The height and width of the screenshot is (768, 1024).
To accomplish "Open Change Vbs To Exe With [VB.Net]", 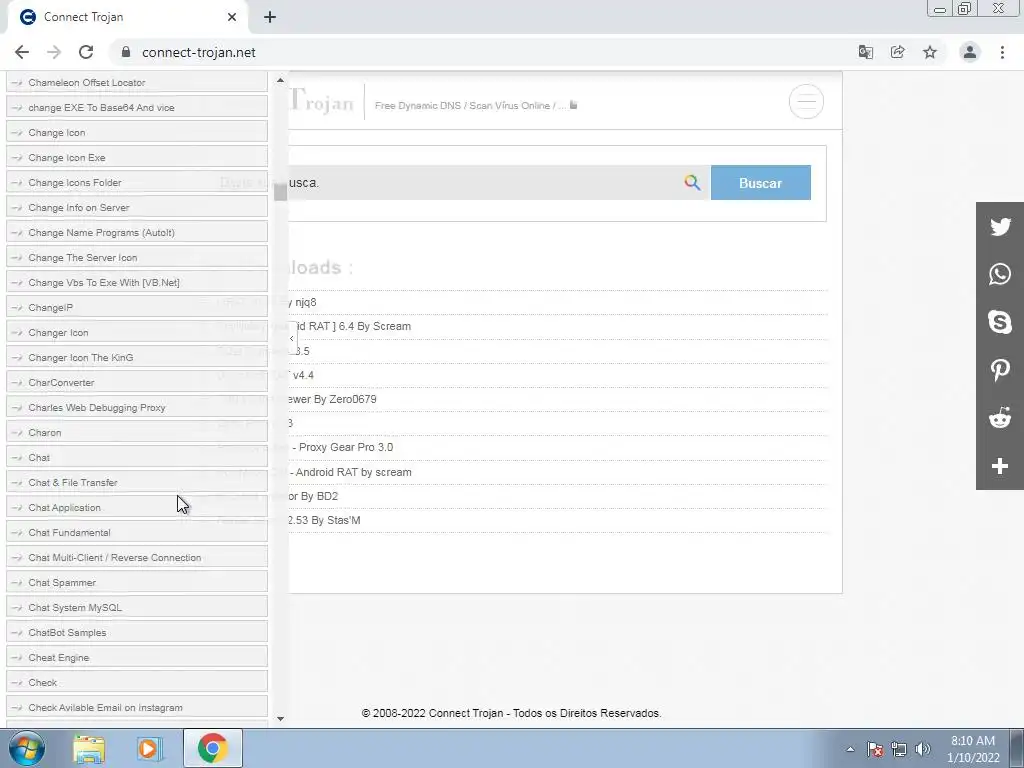I will pyautogui.click(x=136, y=282).
